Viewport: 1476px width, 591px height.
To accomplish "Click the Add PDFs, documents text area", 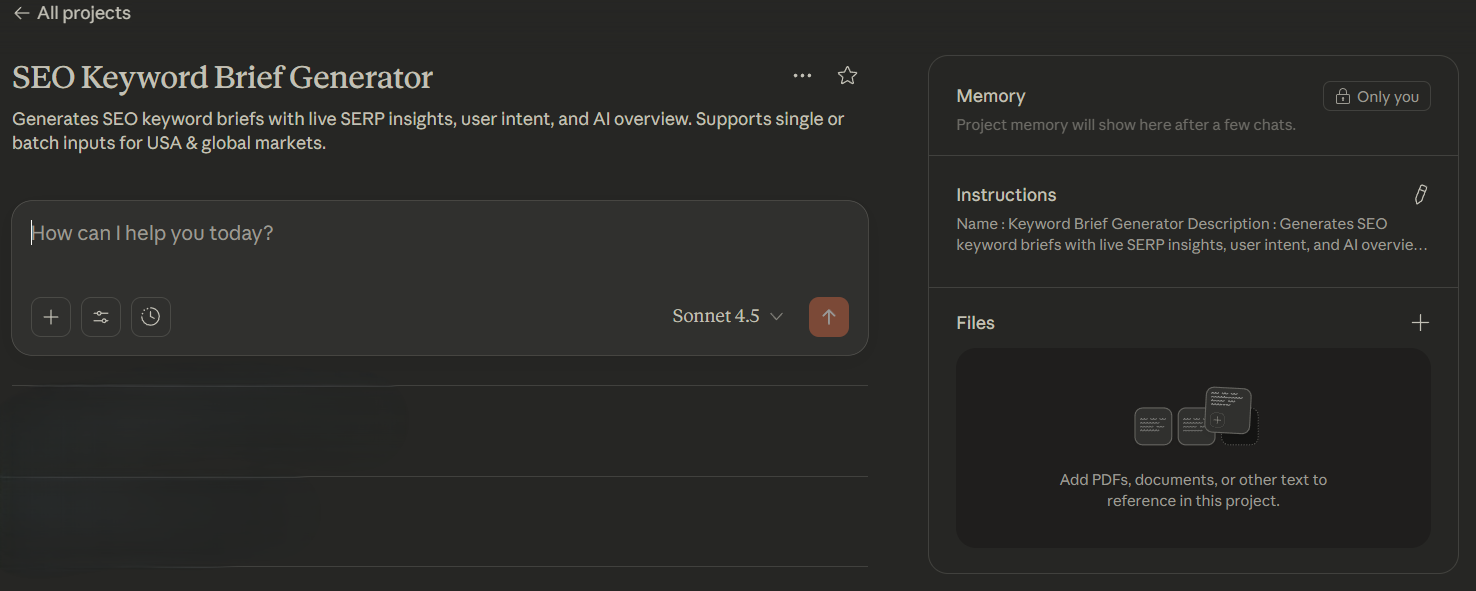I will click(x=1193, y=490).
